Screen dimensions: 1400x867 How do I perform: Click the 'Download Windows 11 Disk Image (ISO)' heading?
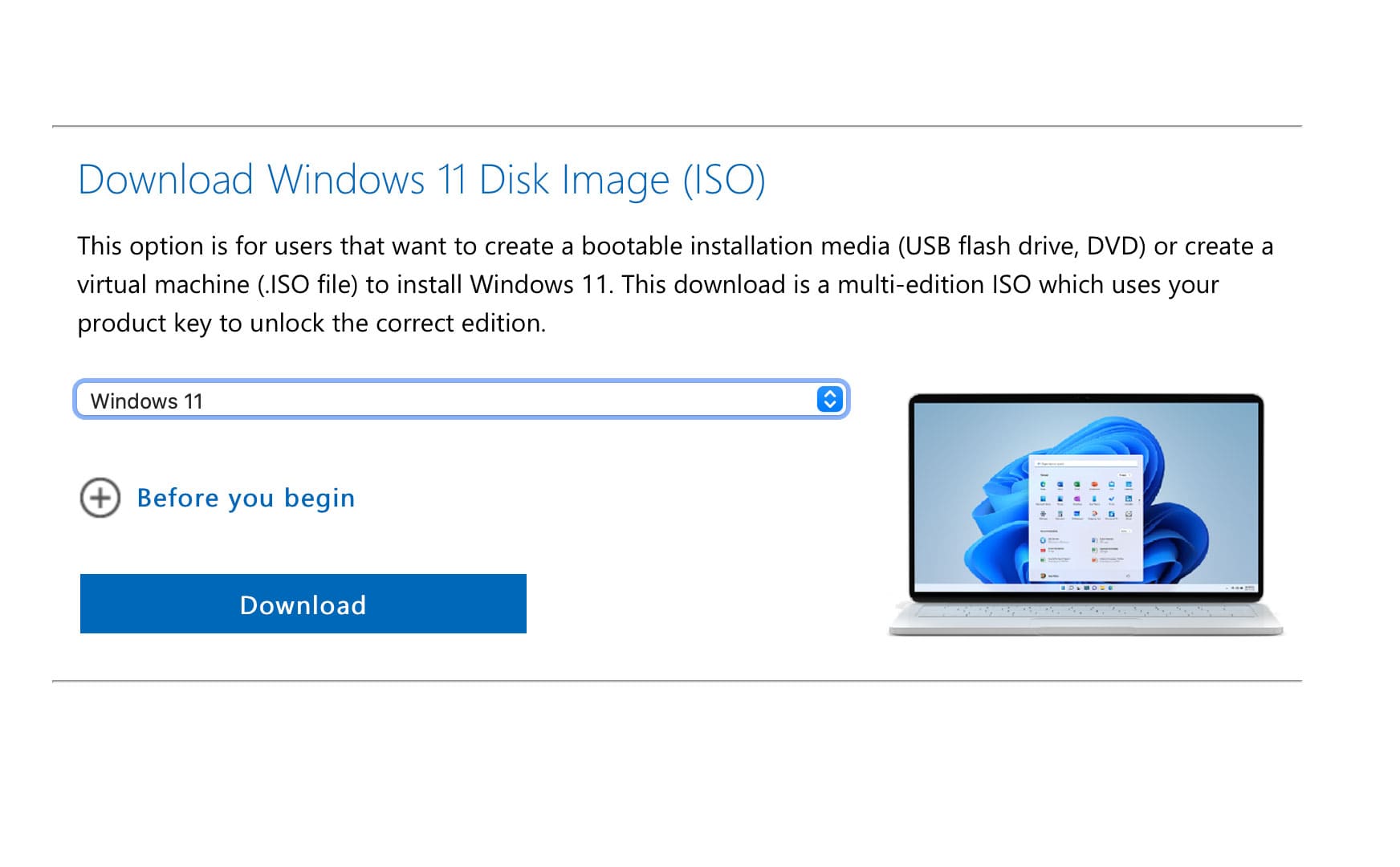pyautogui.click(x=421, y=179)
